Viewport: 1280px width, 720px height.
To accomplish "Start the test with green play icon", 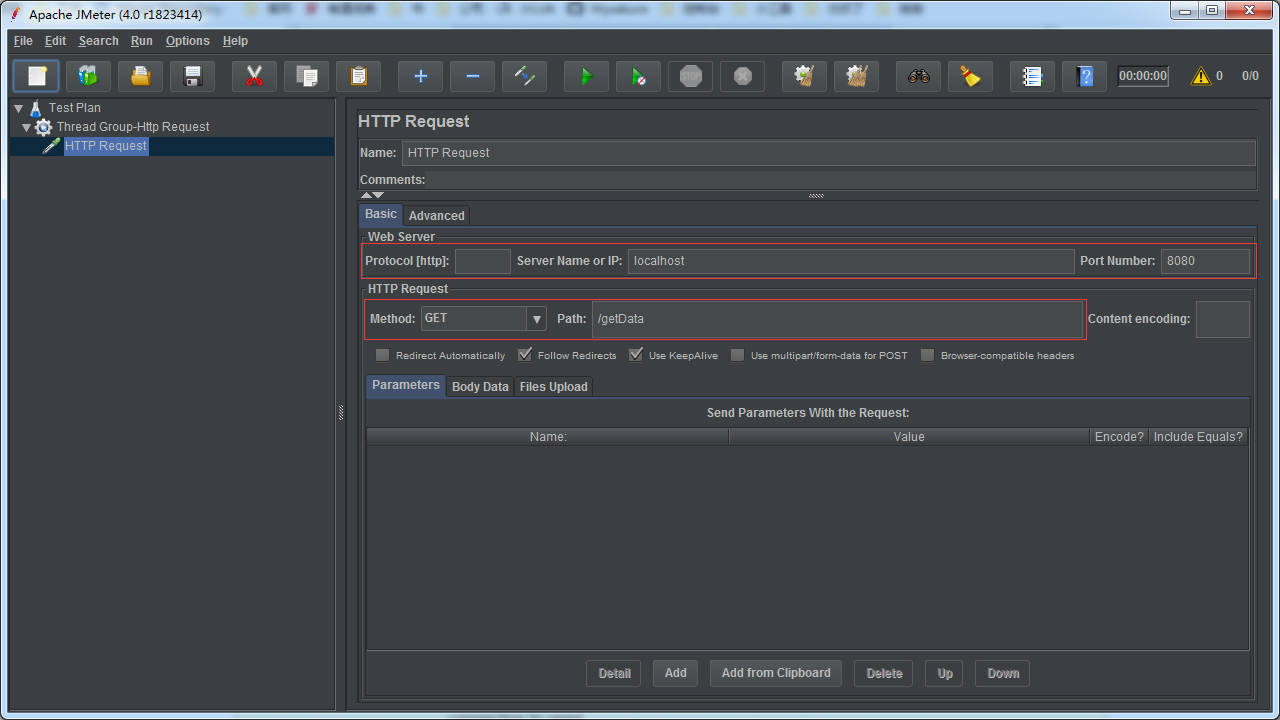I will coord(586,76).
